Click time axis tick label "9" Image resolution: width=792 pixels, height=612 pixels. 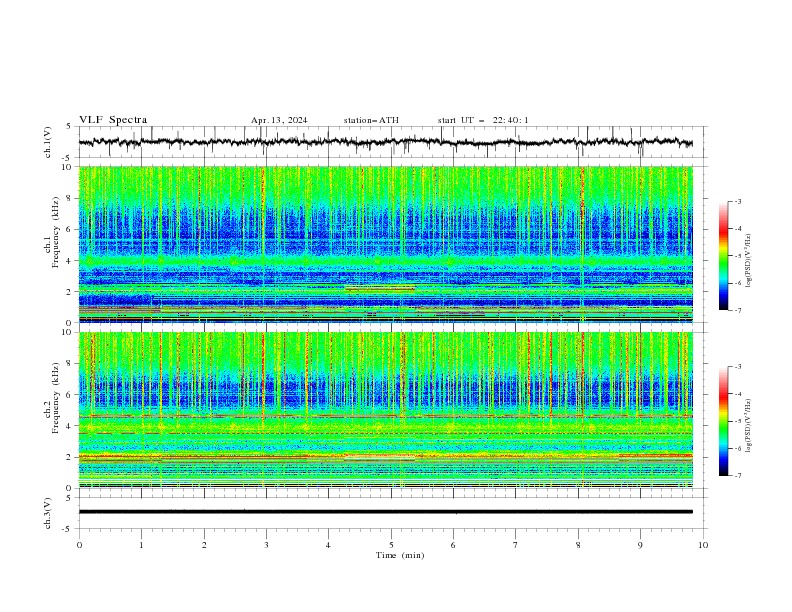click(640, 545)
